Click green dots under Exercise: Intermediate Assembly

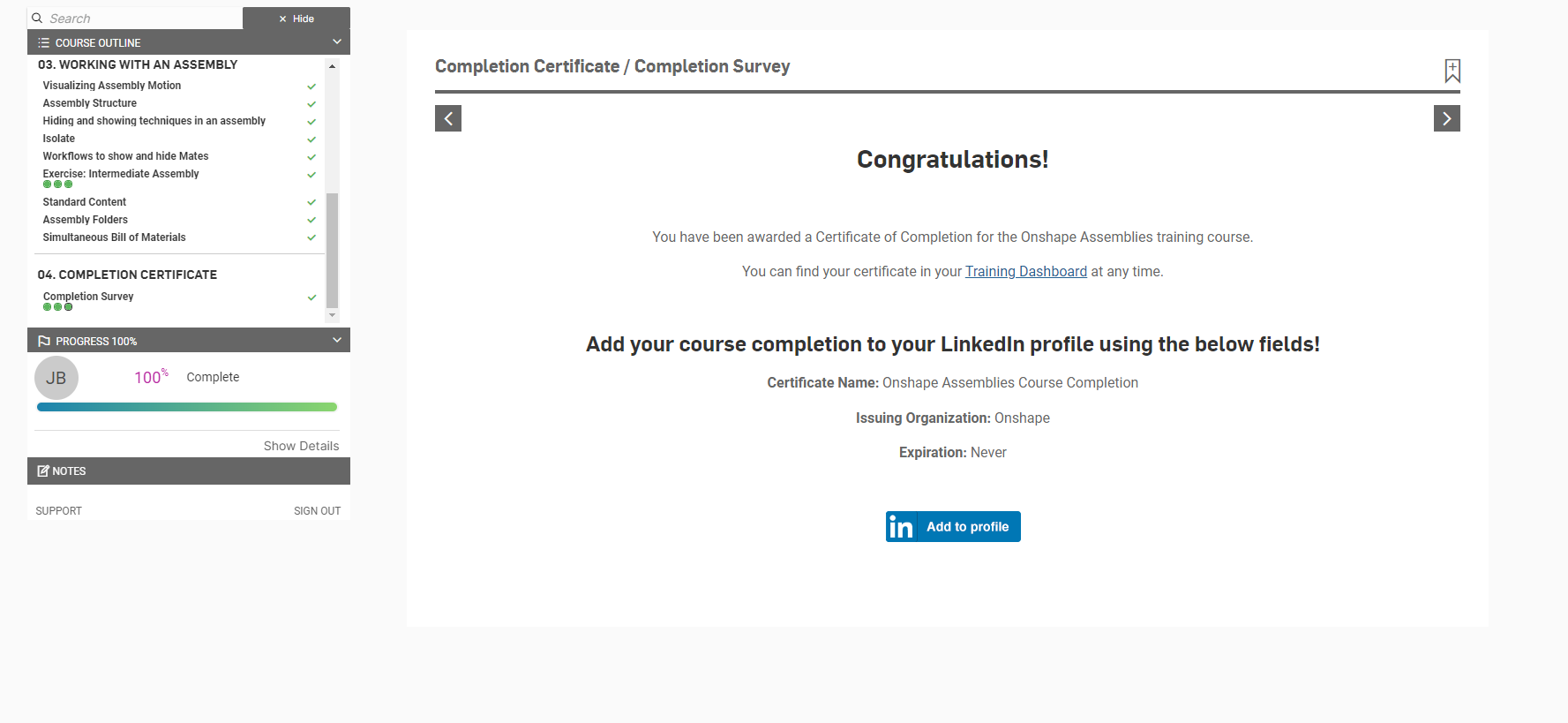57,185
